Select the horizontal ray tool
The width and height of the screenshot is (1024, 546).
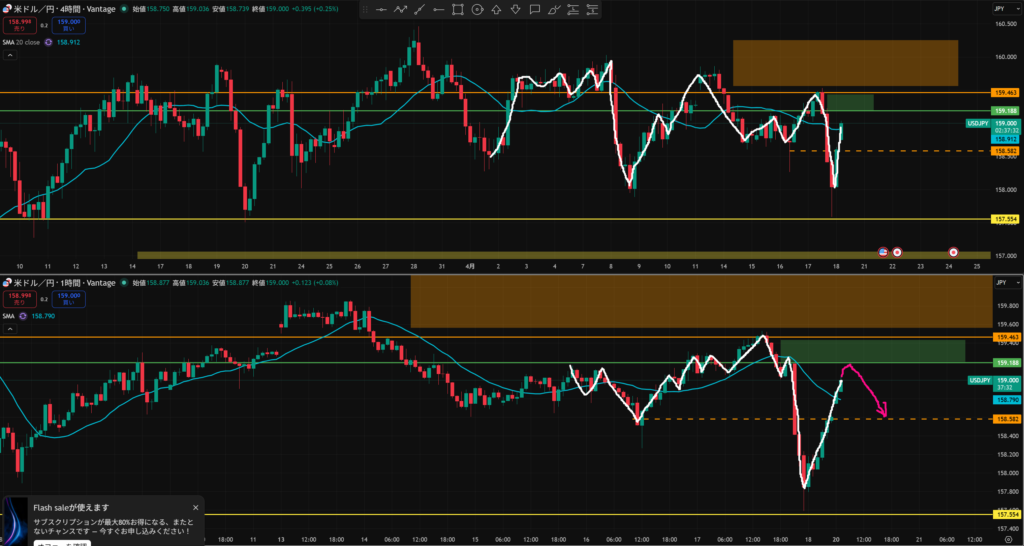[438, 10]
